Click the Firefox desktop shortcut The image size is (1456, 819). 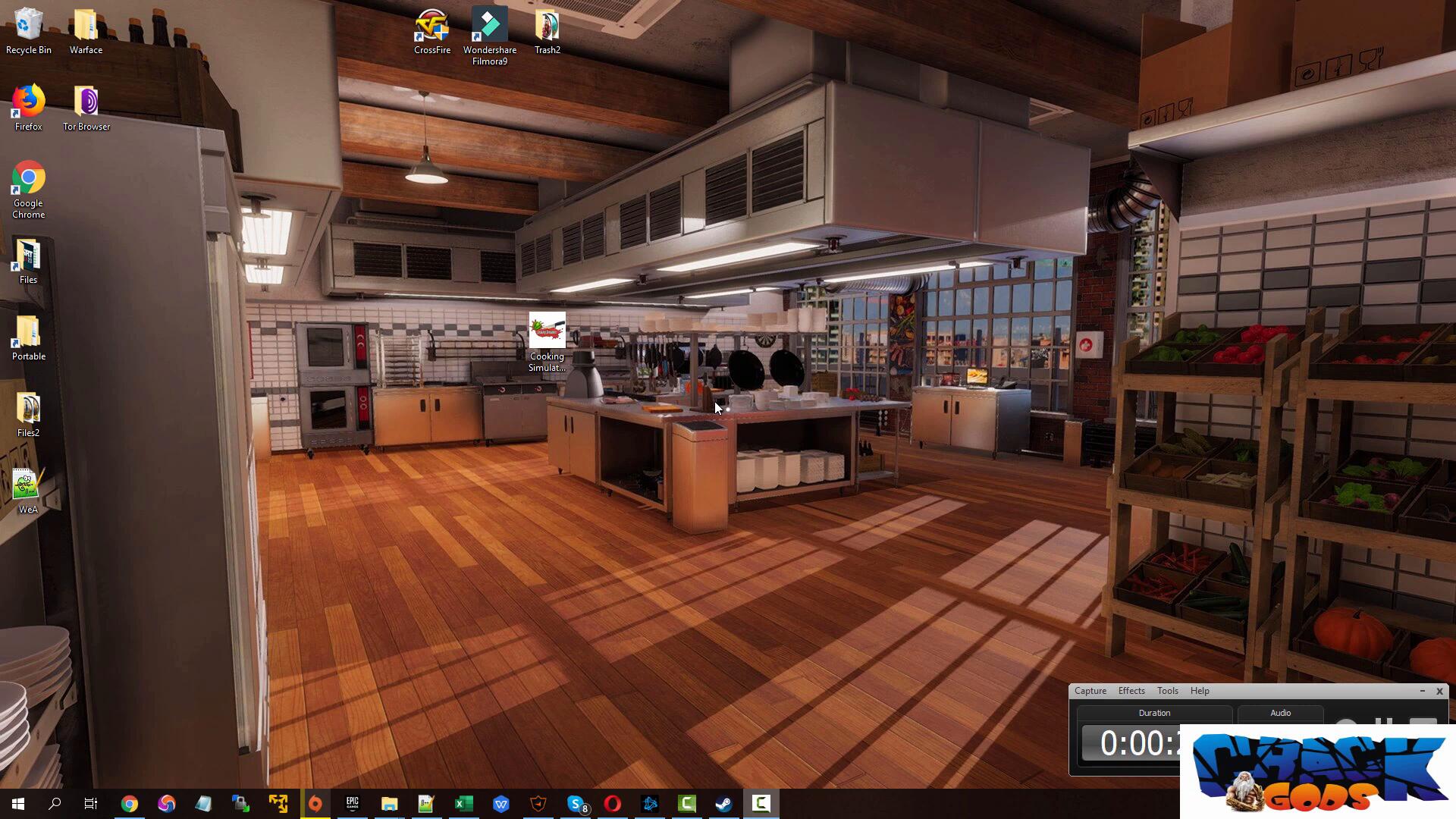[x=28, y=102]
